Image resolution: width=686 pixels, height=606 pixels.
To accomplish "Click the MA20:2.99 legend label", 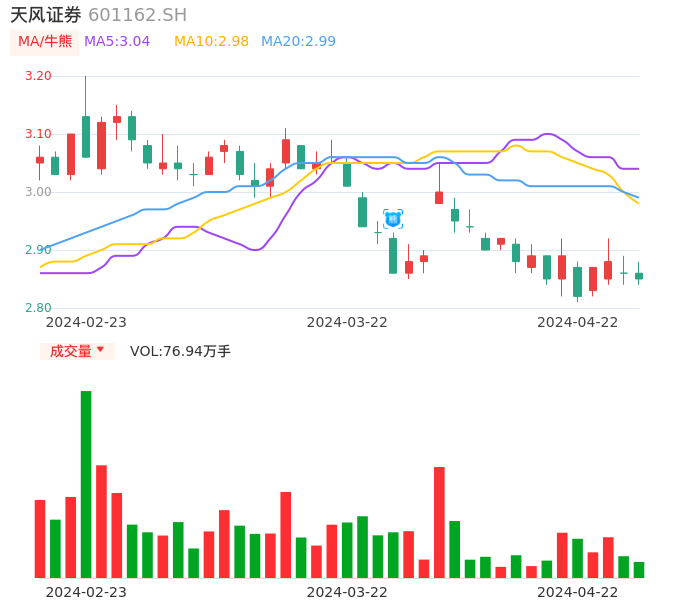I will [298, 42].
